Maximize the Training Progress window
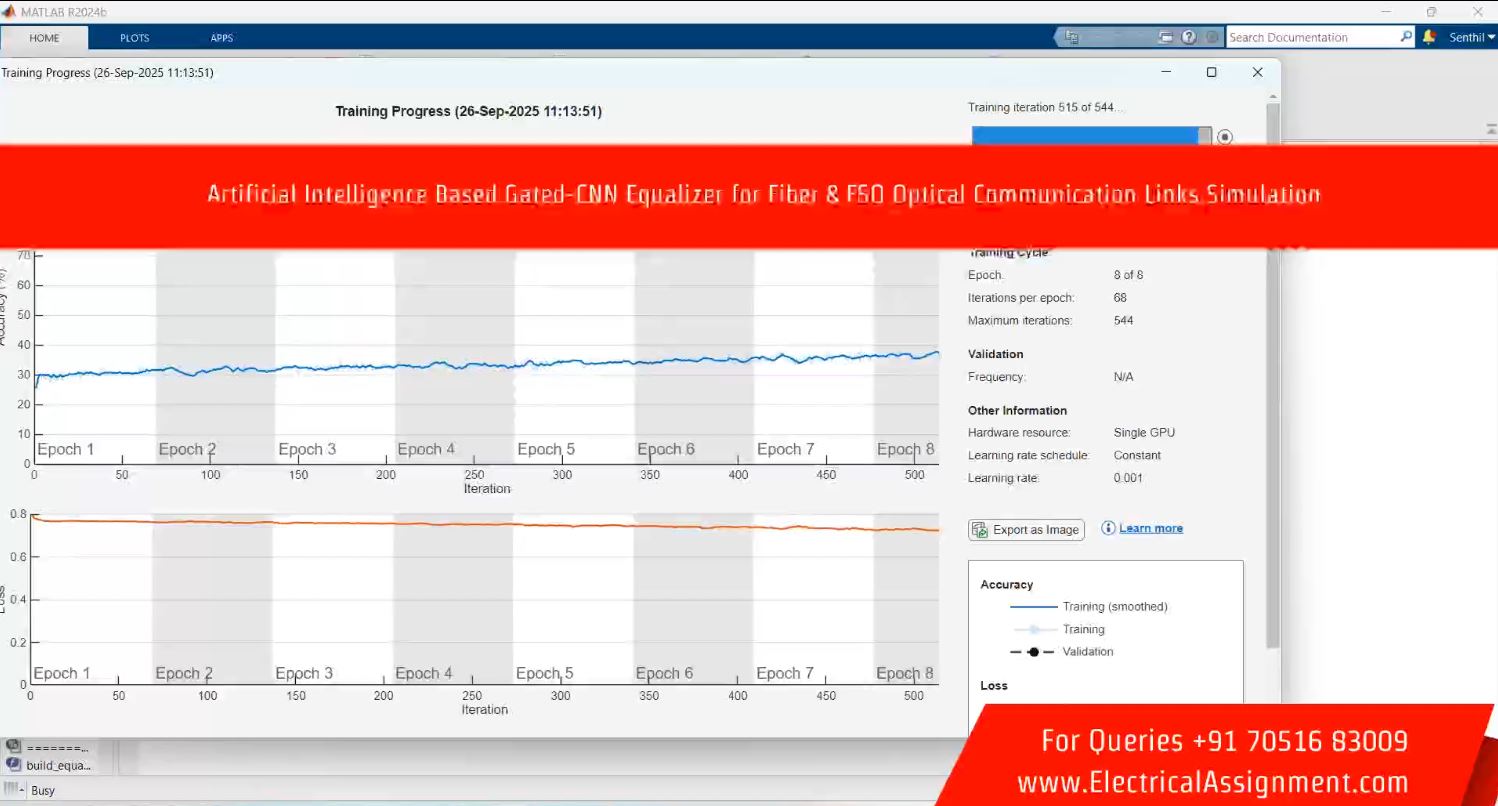Screen dimensions: 1498x806 (x=1211, y=72)
